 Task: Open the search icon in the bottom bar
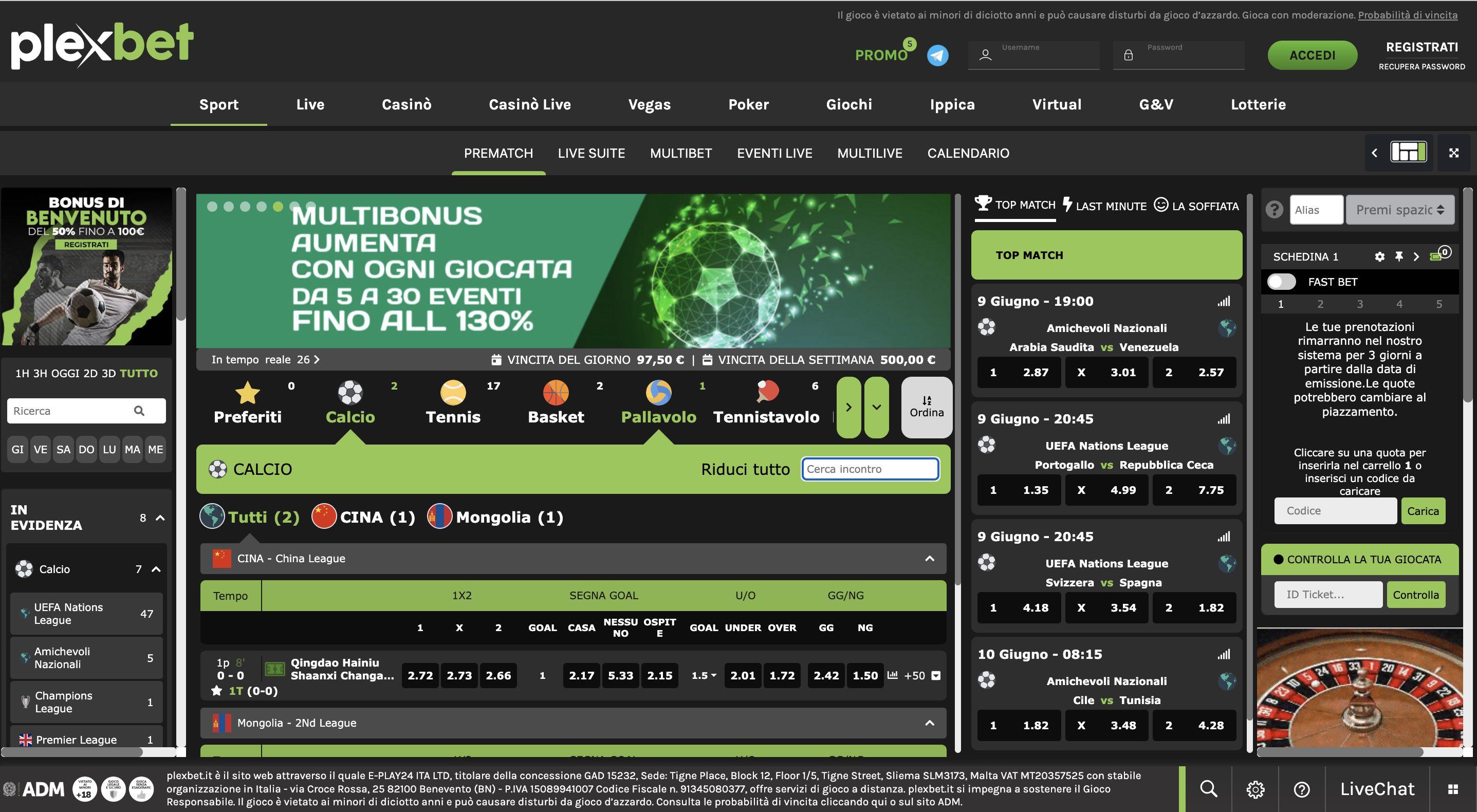click(x=1208, y=788)
